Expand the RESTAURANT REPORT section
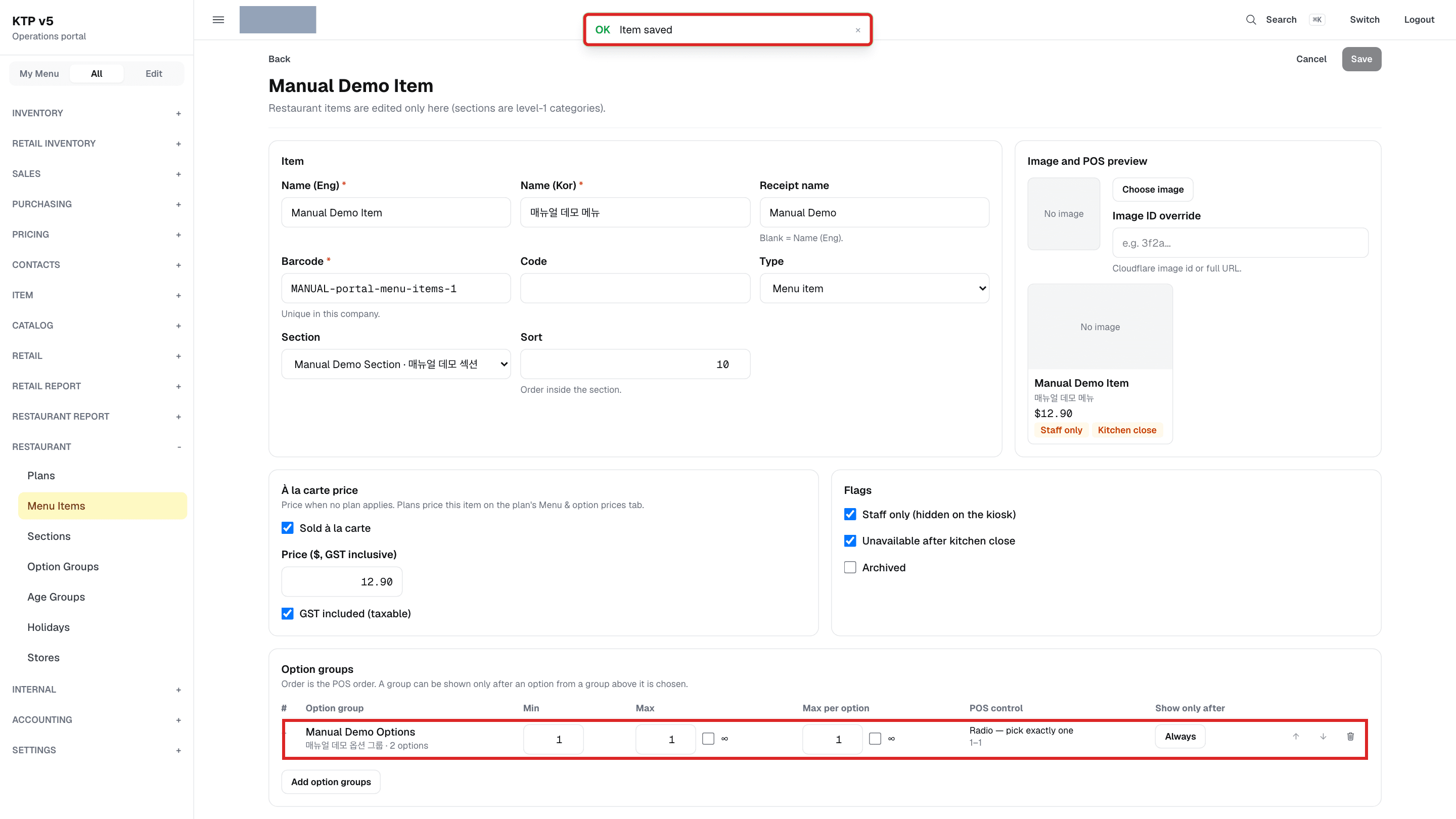Viewport: 1456px width, 819px height. click(x=96, y=417)
